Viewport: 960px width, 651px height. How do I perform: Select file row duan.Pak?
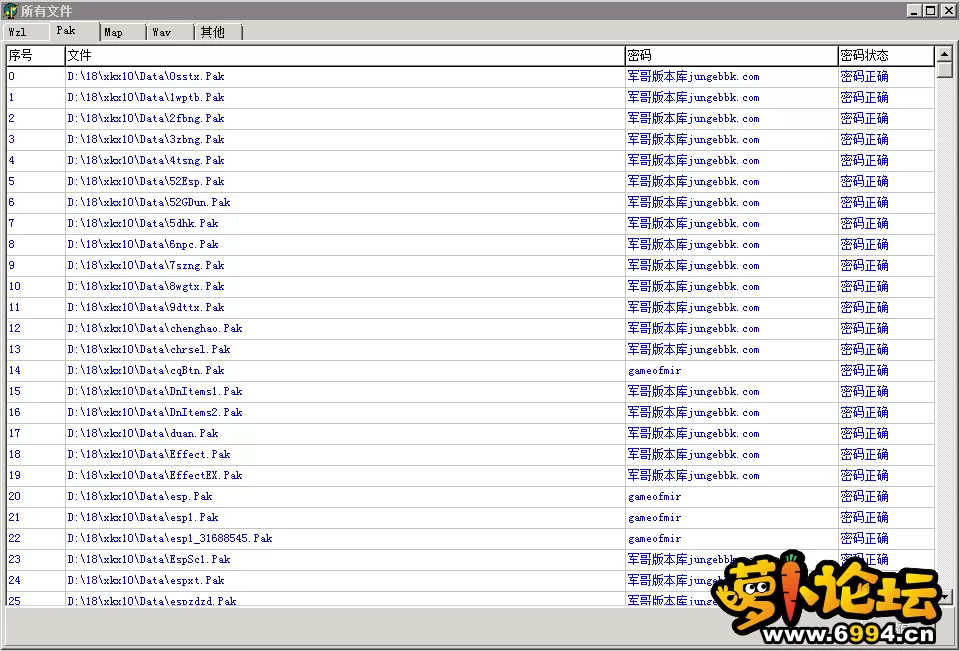470,434
